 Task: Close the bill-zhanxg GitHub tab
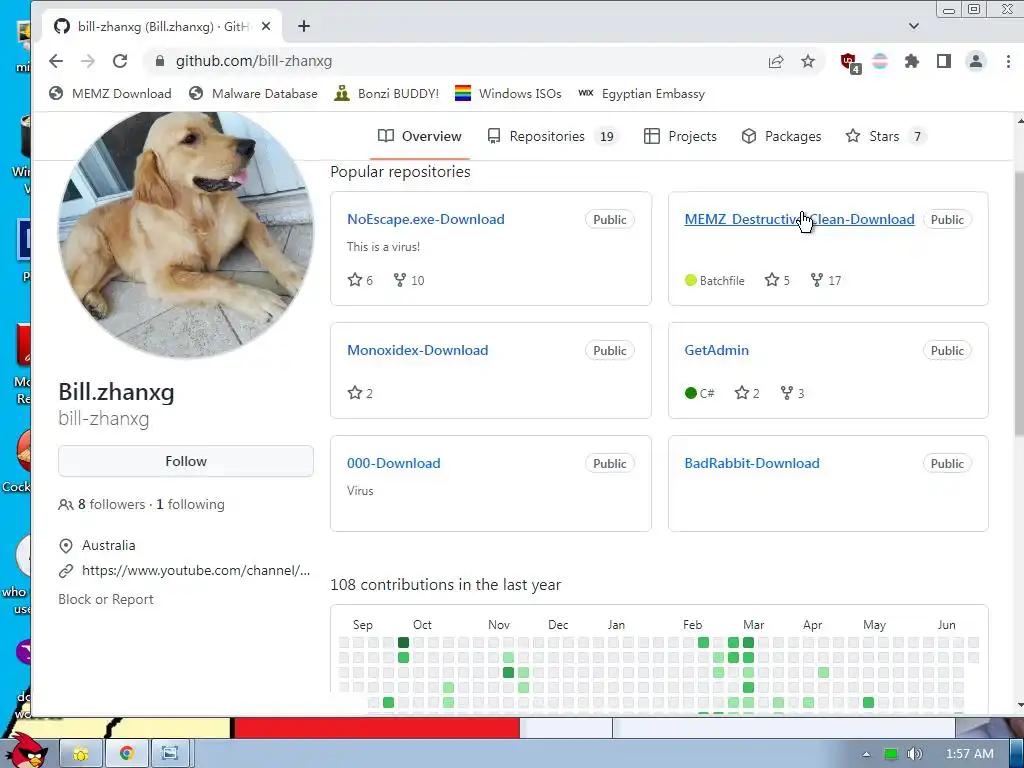(266, 27)
